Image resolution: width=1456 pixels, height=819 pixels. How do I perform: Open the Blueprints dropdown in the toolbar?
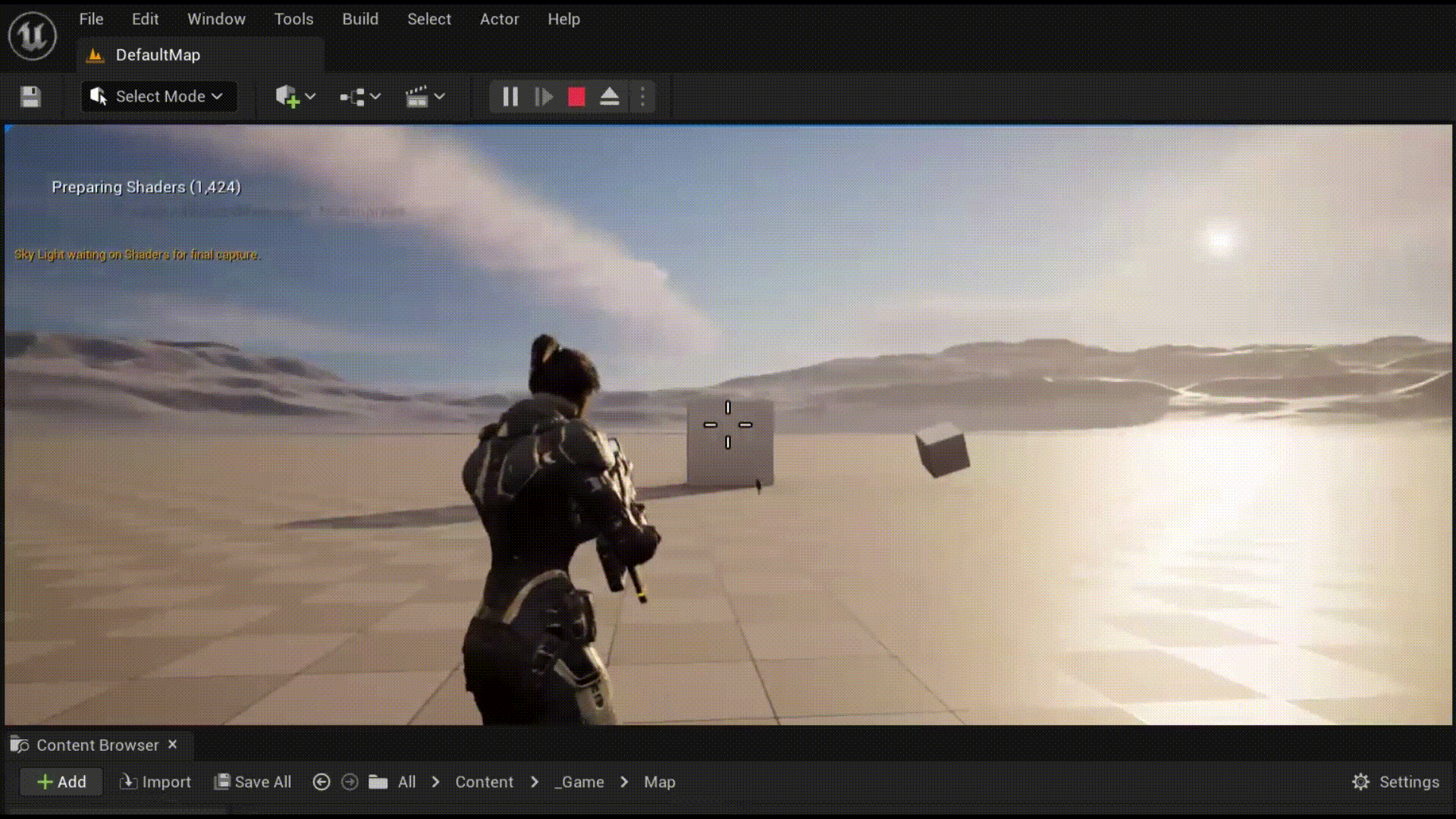tap(359, 96)
